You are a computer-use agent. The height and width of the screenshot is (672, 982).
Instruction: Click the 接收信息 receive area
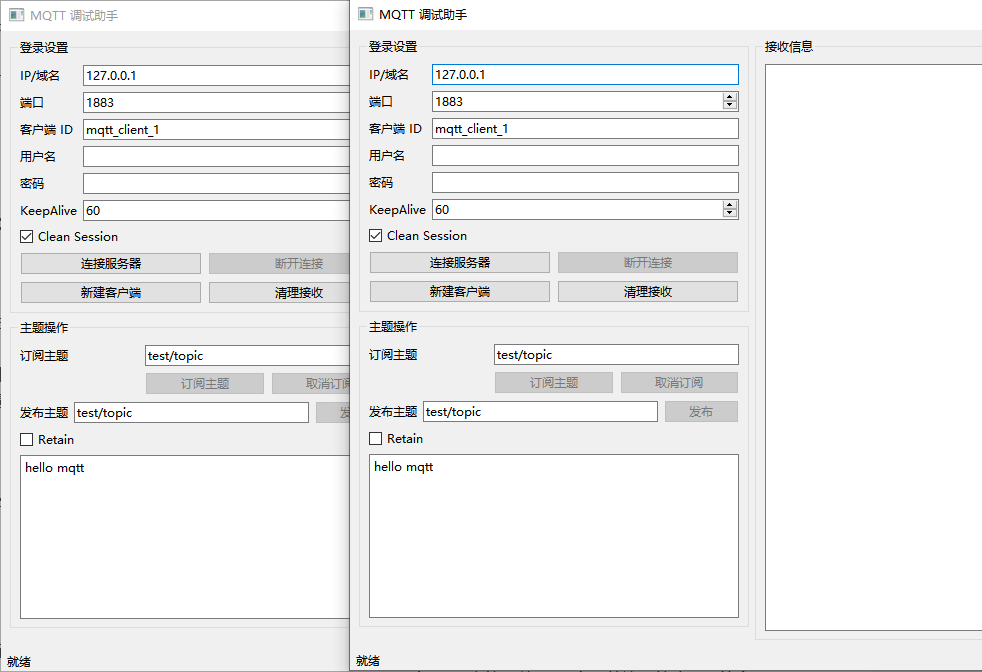pyautogui.click(x=874, y=348)
